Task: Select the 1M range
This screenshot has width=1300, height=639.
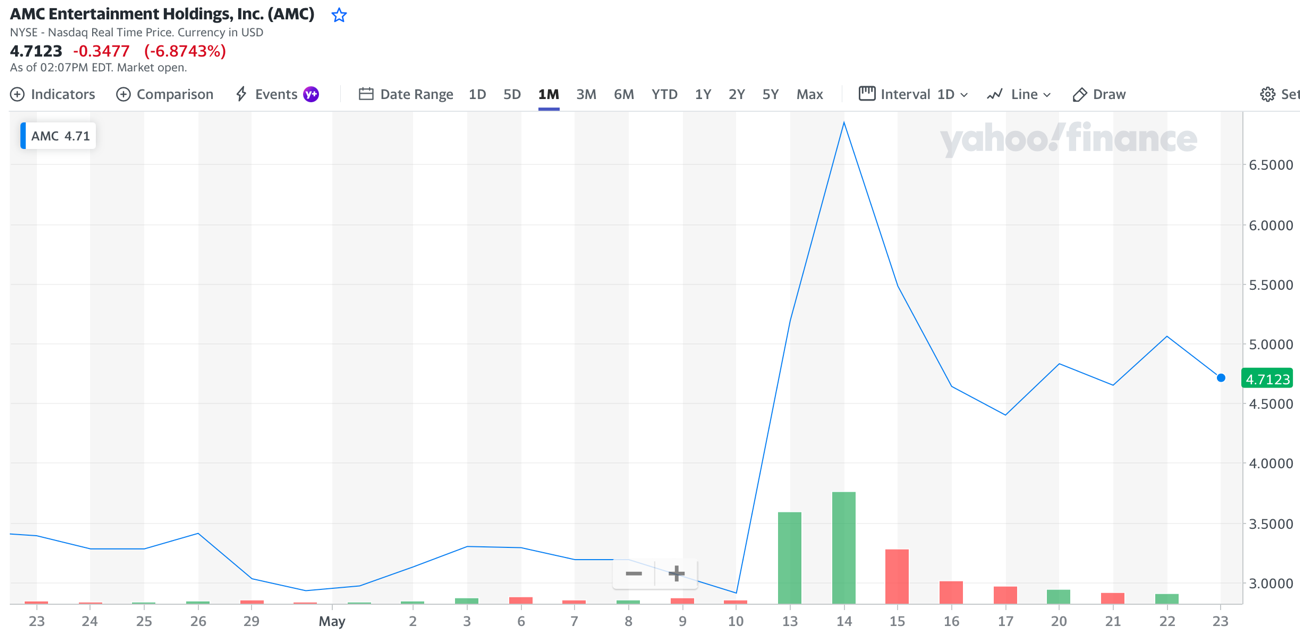Action: pos(548,94)
